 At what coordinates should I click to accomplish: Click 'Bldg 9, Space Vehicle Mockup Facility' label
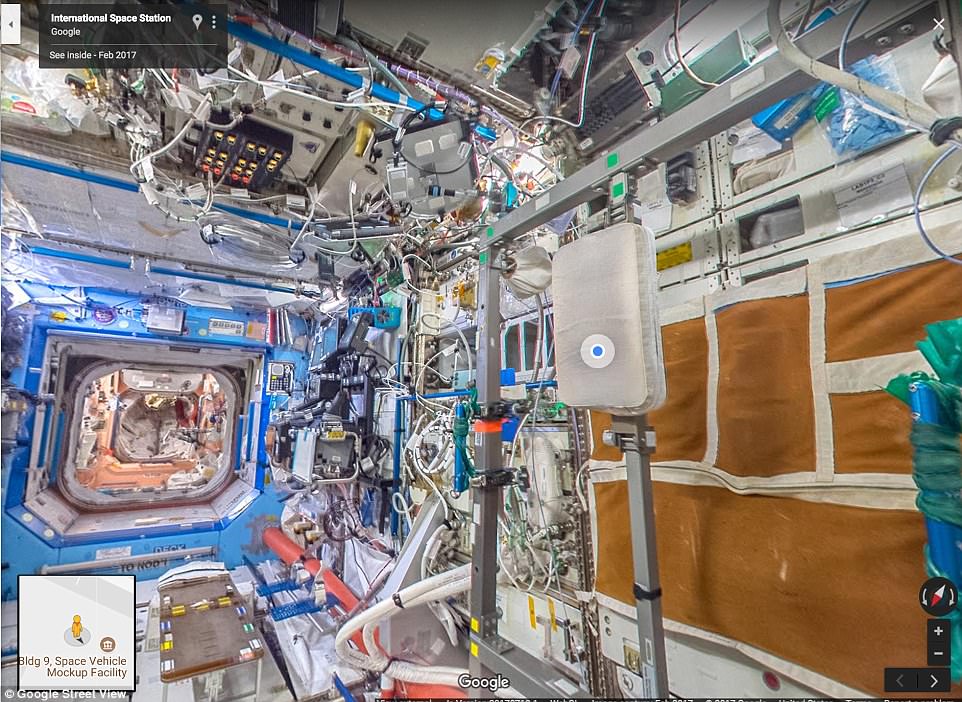(x=72, y=667)
